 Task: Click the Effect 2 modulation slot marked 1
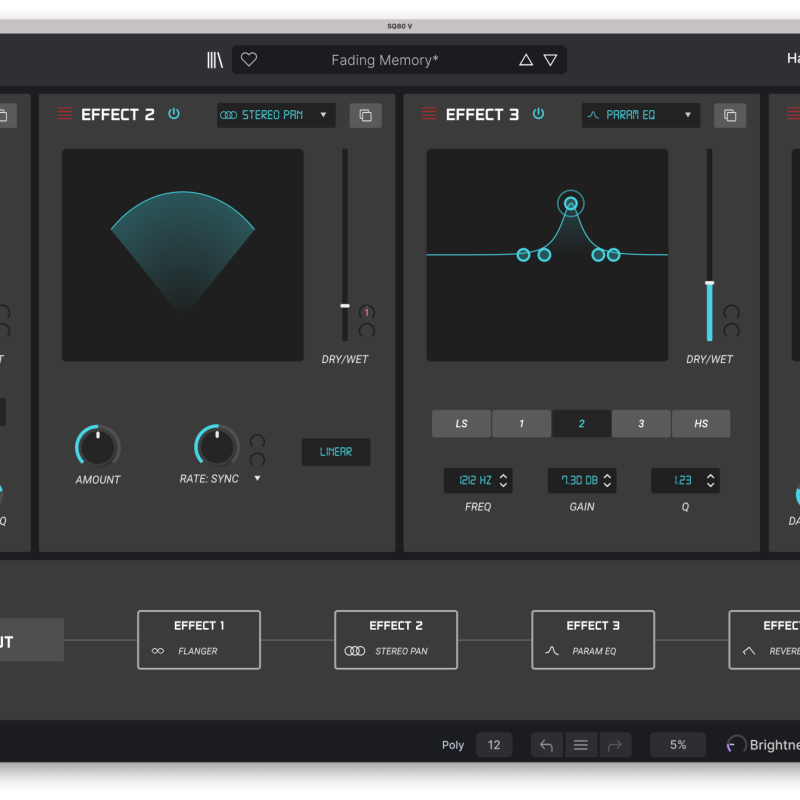367,312
